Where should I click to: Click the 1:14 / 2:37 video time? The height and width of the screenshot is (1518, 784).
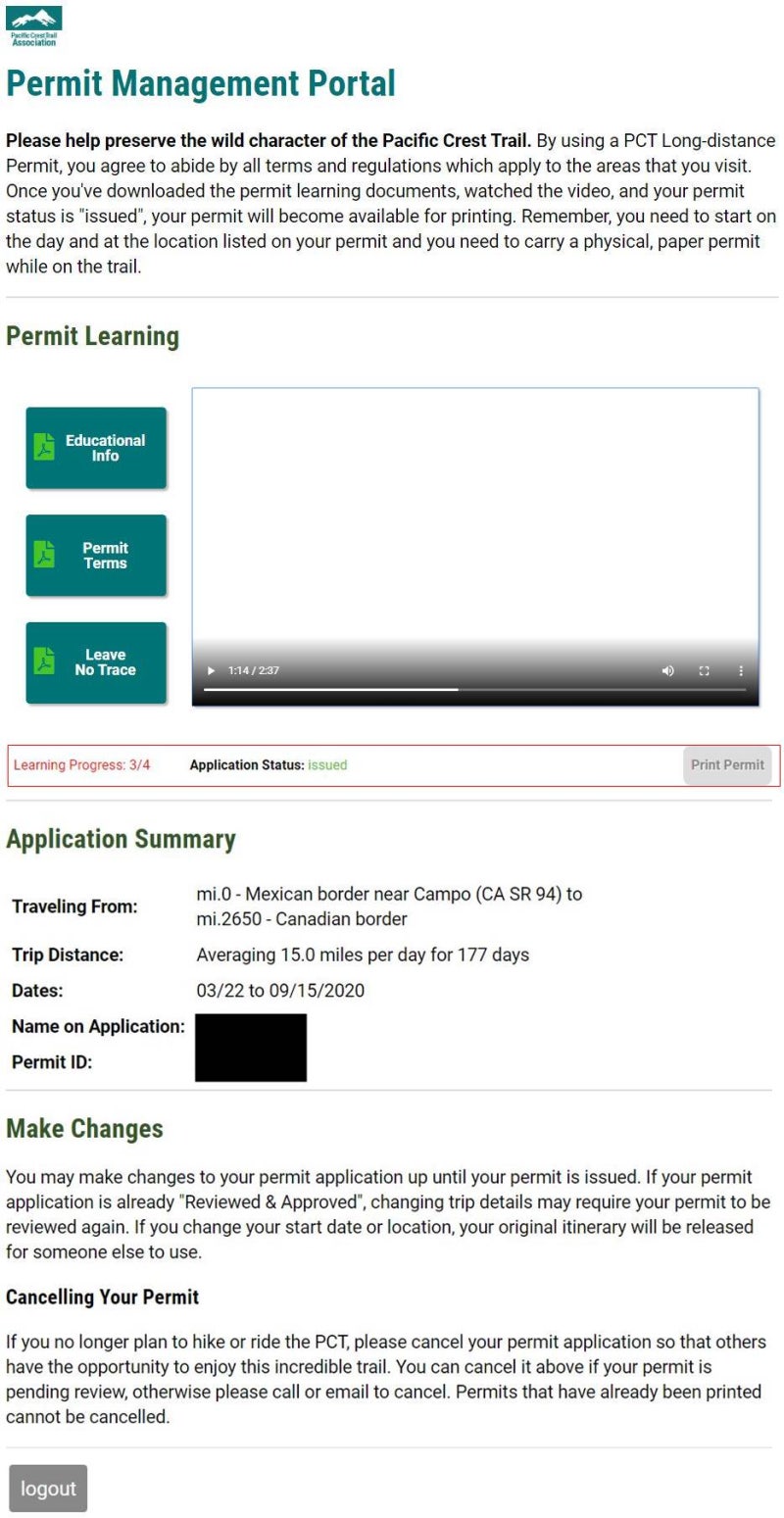click(254, 670)
